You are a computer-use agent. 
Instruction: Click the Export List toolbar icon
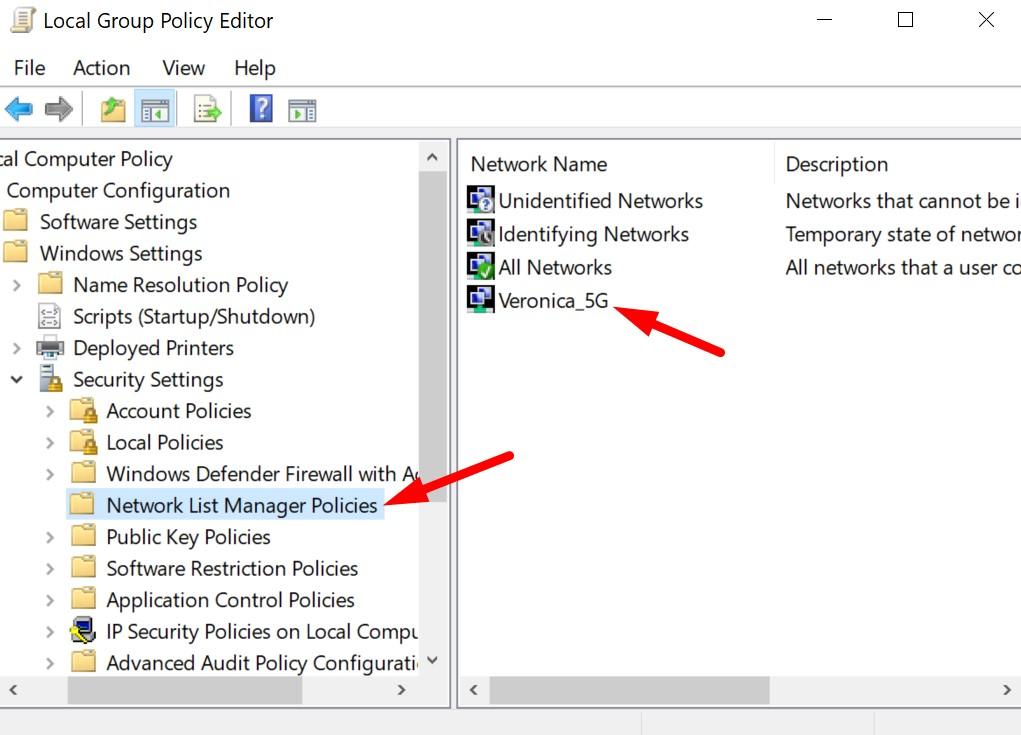pyautogui.click(x=208, y=109)
